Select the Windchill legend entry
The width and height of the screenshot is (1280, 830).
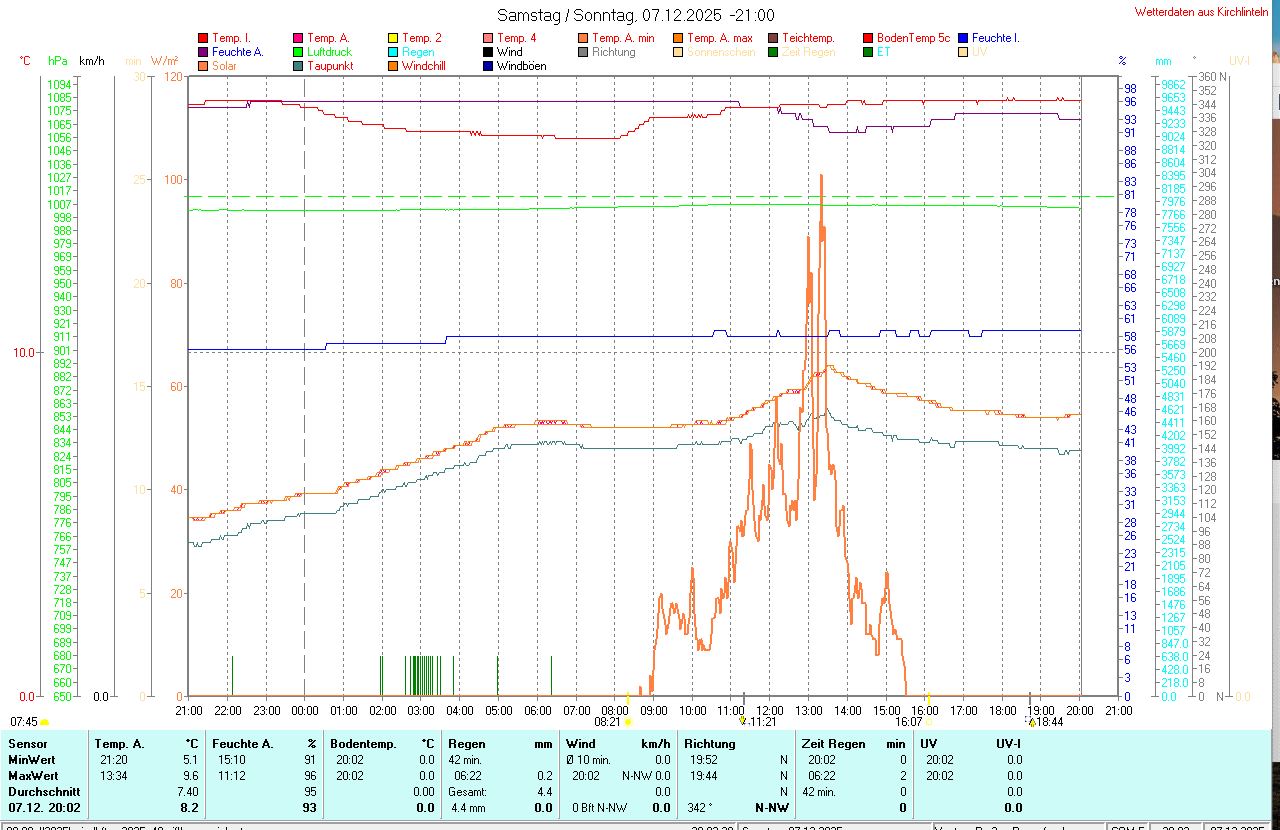[x=423, y=66]
